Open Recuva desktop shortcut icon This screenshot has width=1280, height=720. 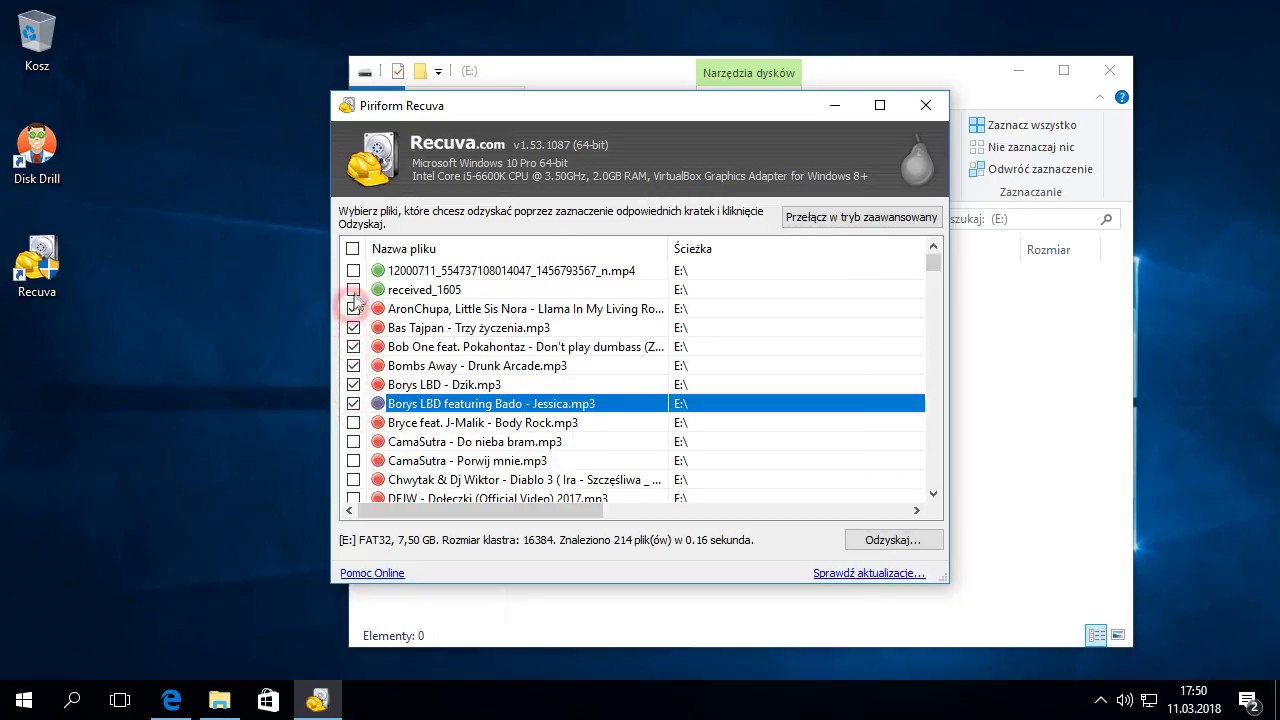coord(37,267)
